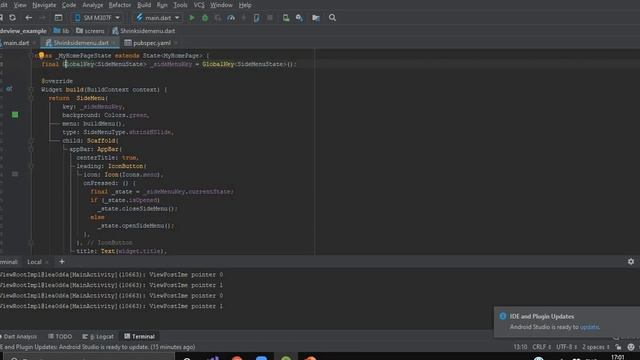Click the lightbulb intention icon in the editor
This screenshot has height=360, width=640.
pyautogui.click(x=41, y=55)
